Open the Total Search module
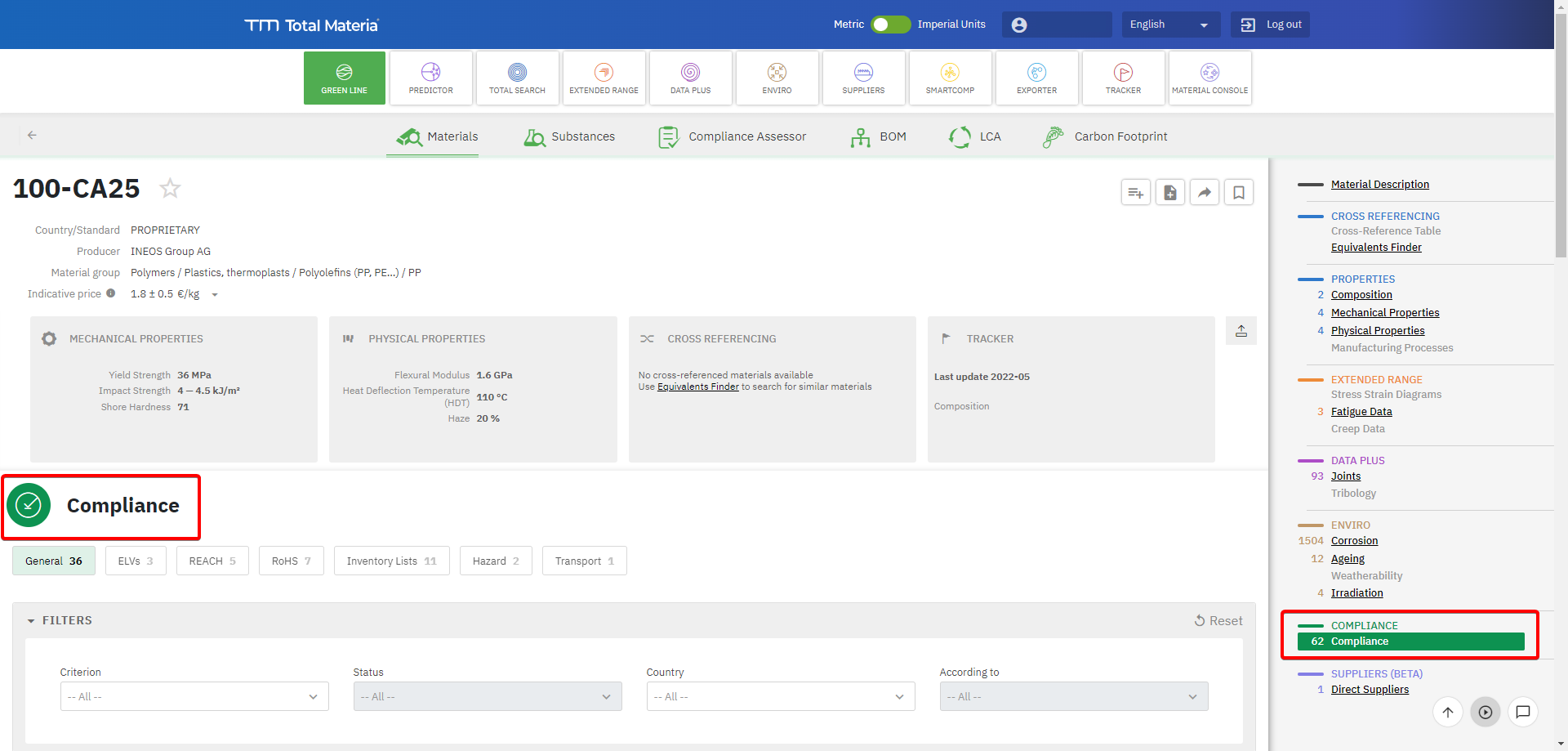The height and width of the screenshot is (751, 1568). tap(517, 78)
